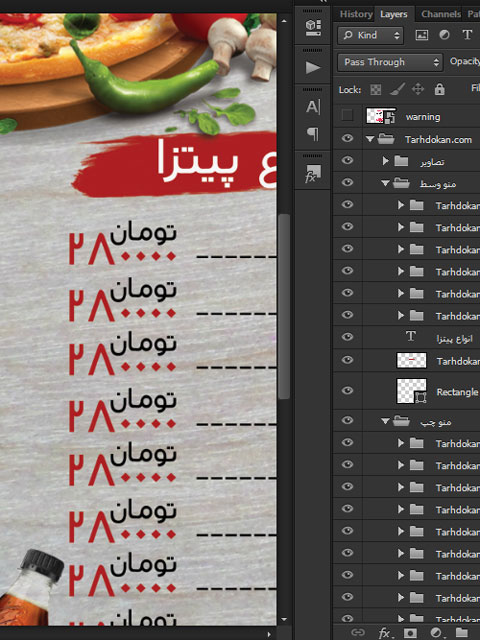Filter layers by pixel image kind
This screenshot has width=480, height=640.
point(422,35)
